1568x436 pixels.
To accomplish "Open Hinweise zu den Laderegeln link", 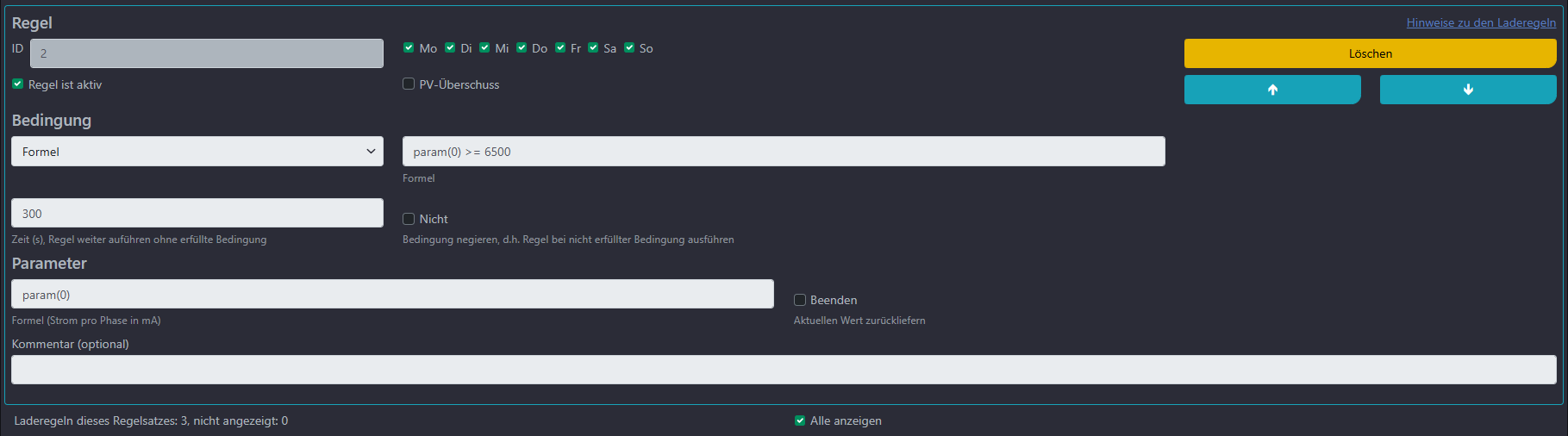I will (1480, 22).
